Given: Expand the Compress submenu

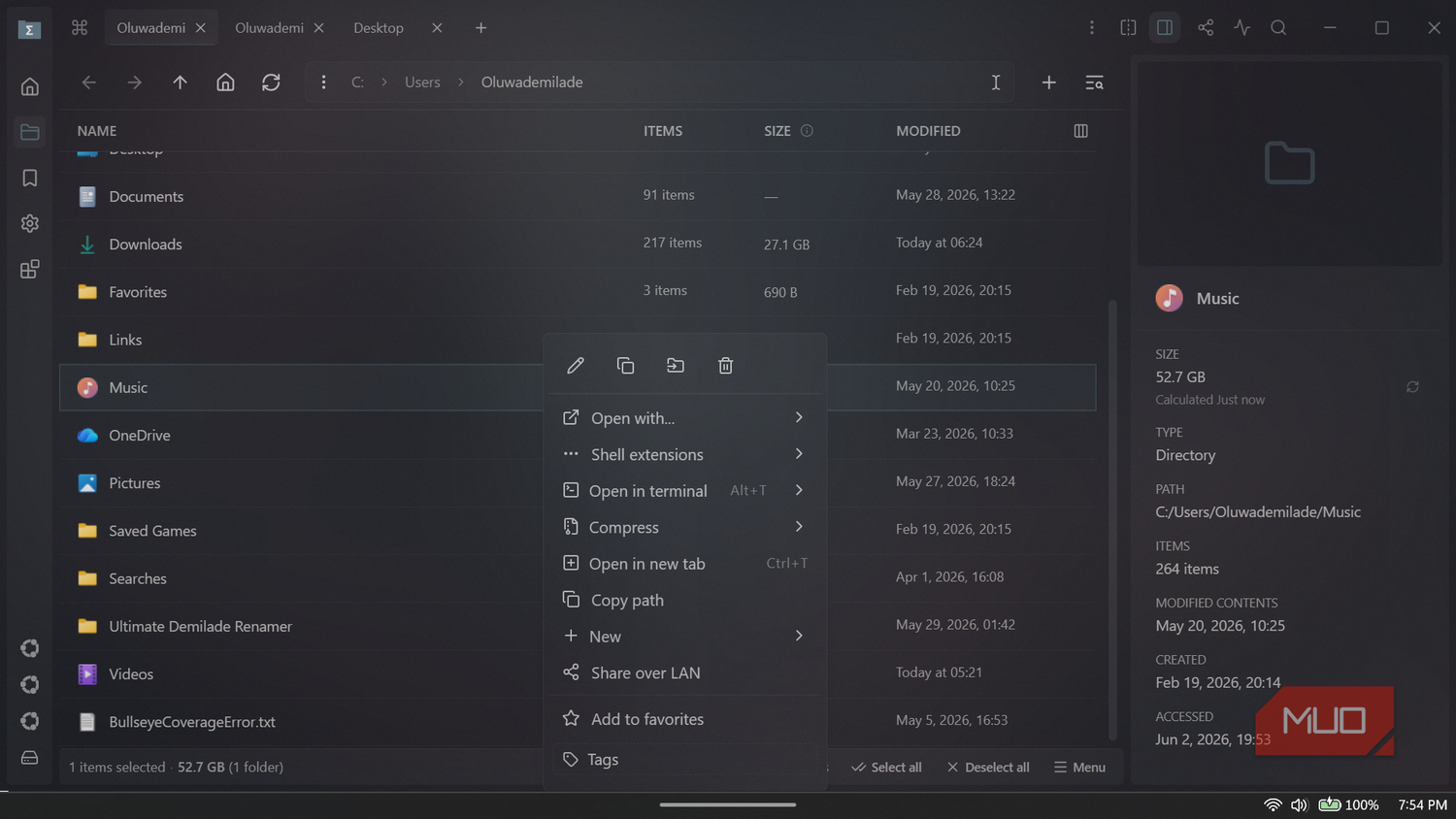Looking at the screenshot, I should click(x=685, y=527).
